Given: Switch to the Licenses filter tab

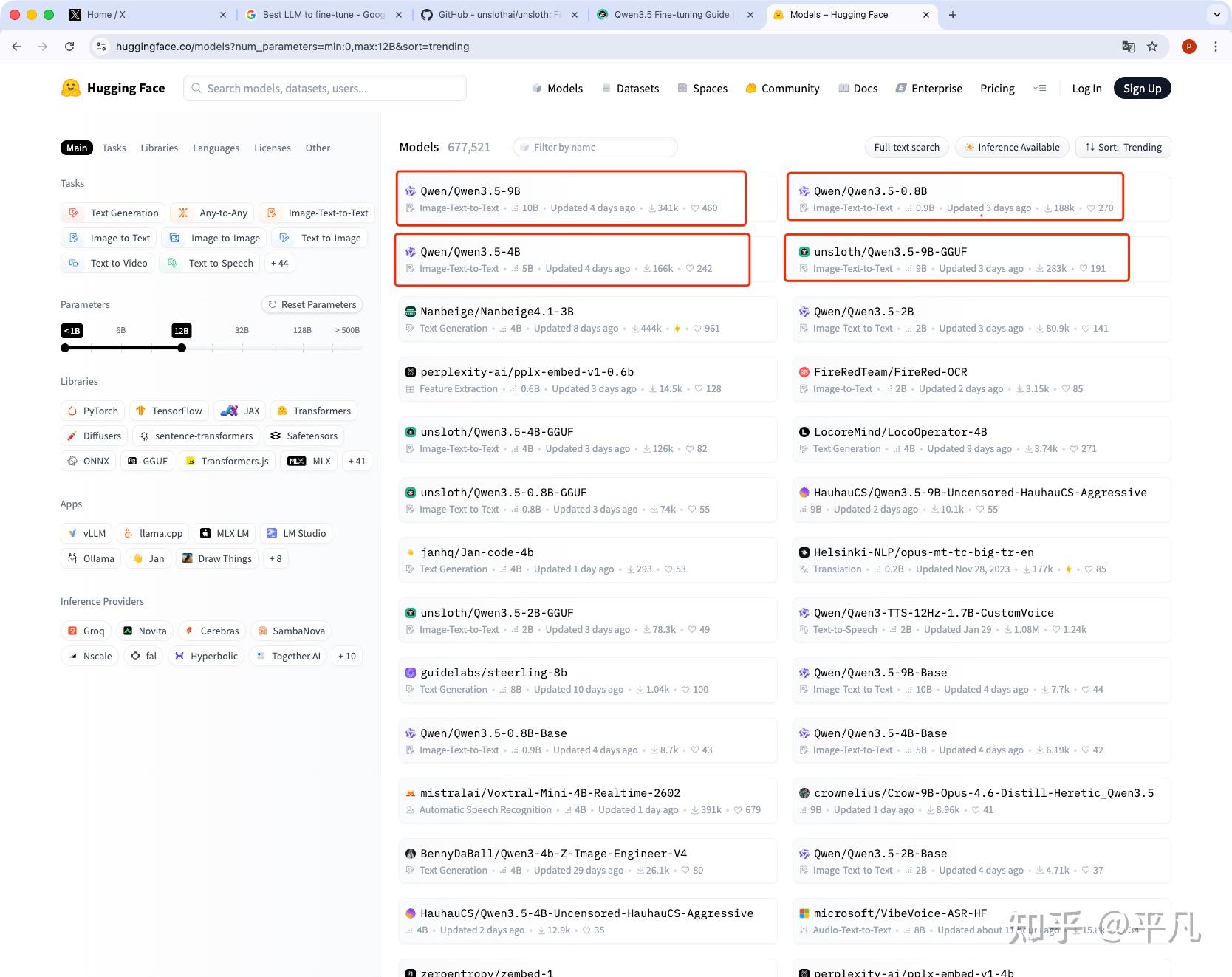Looking at the screenshot, I should pyautogui.click(x=273, y=148).
